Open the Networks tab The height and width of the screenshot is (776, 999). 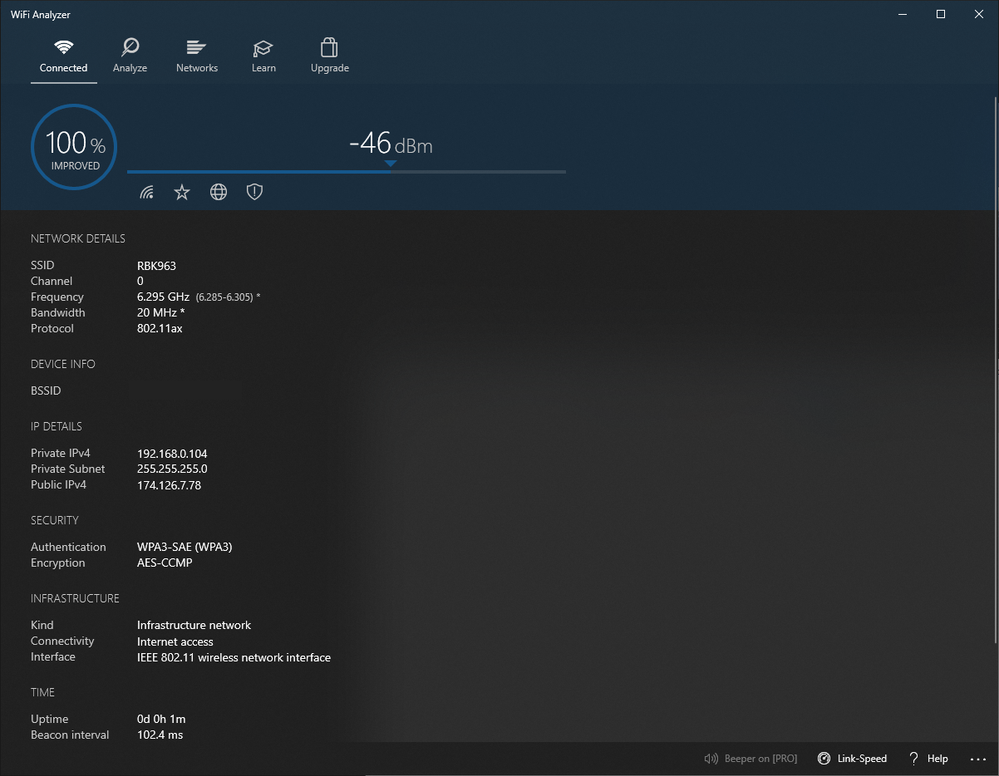(197, 56)
